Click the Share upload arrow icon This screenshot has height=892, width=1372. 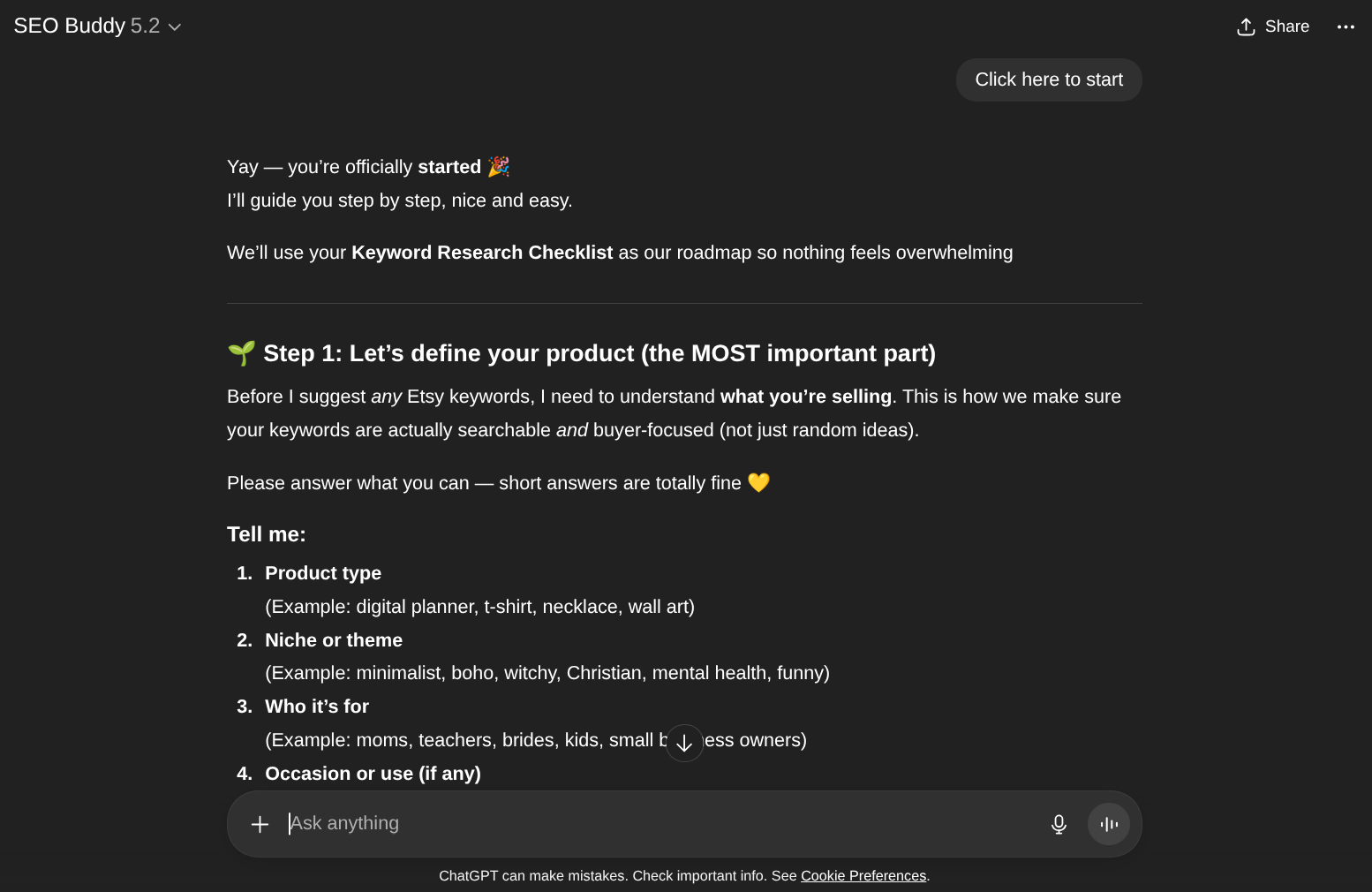(x=1246, y=27)
